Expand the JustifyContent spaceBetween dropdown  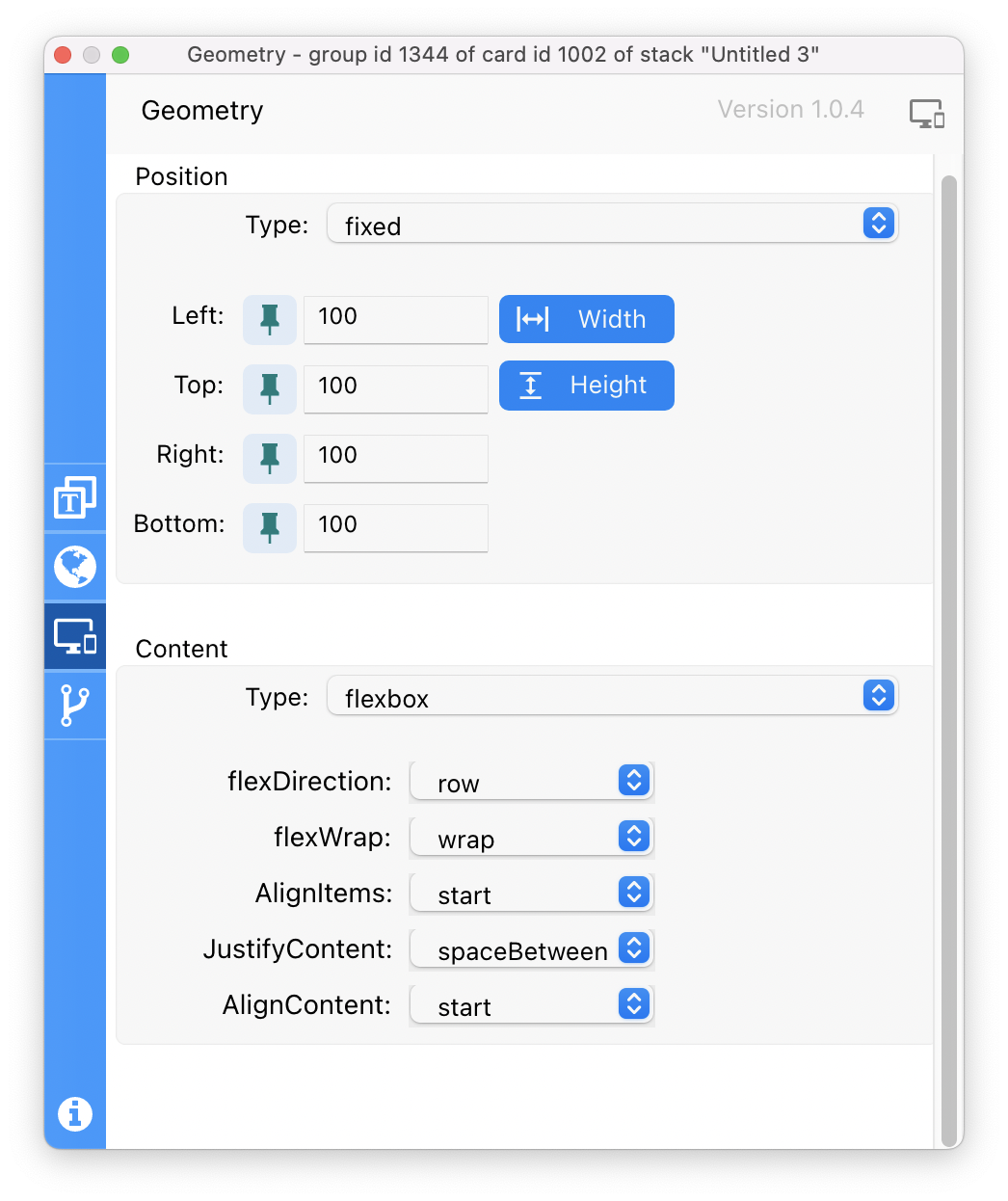tap(532, 948)
